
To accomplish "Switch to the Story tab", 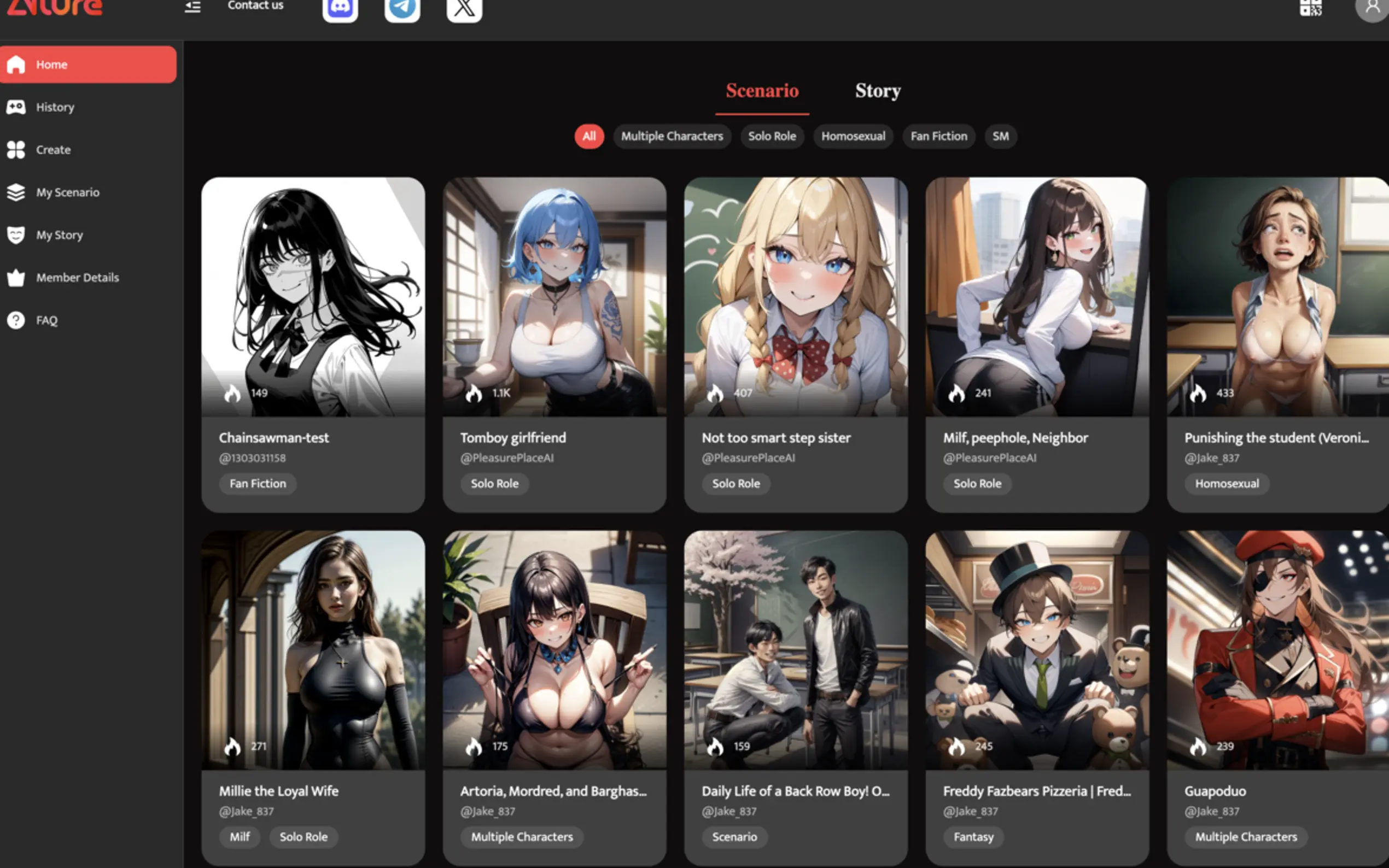I will click(x=877, y=91).
